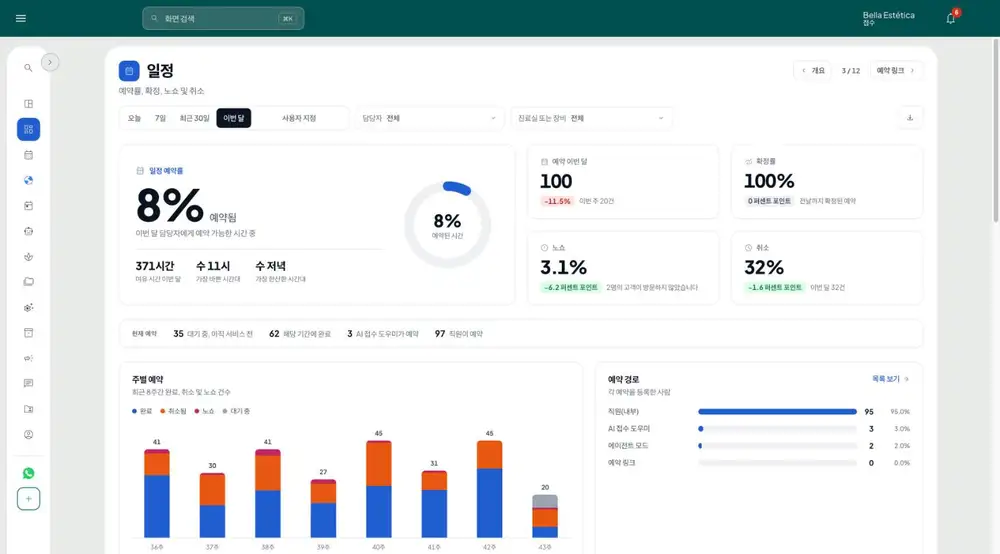Click the plus add button in sidebar
1000x554 pixels.
pyautogui.click(x=28, y=499)
